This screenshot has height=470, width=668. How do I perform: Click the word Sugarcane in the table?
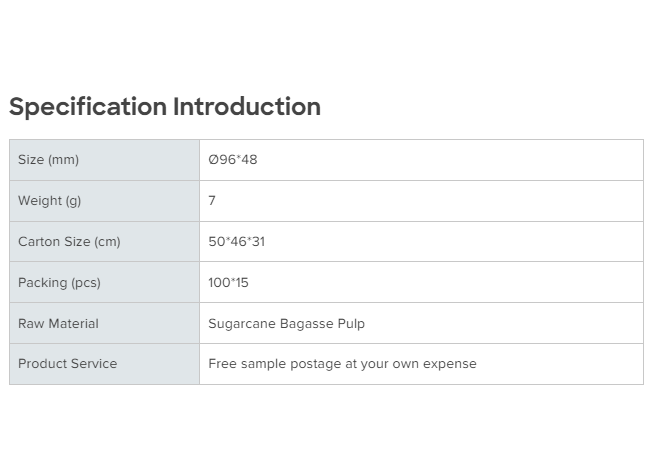click(240, 324)
